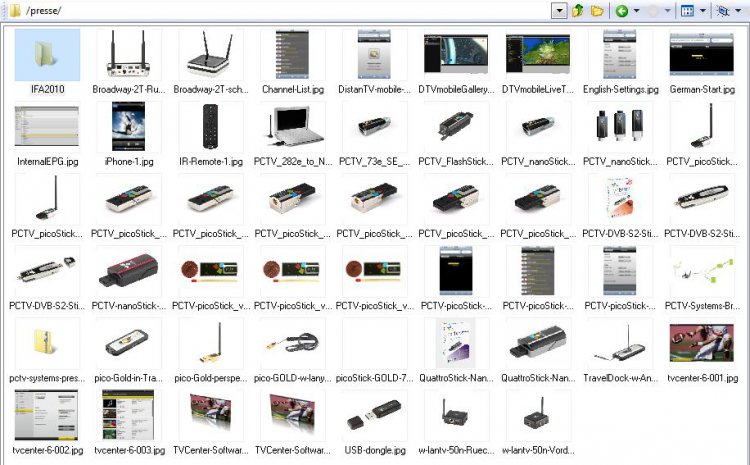
Task: Select the w-lantv-50n-Ruec... thumbnail
Action: 456,415
